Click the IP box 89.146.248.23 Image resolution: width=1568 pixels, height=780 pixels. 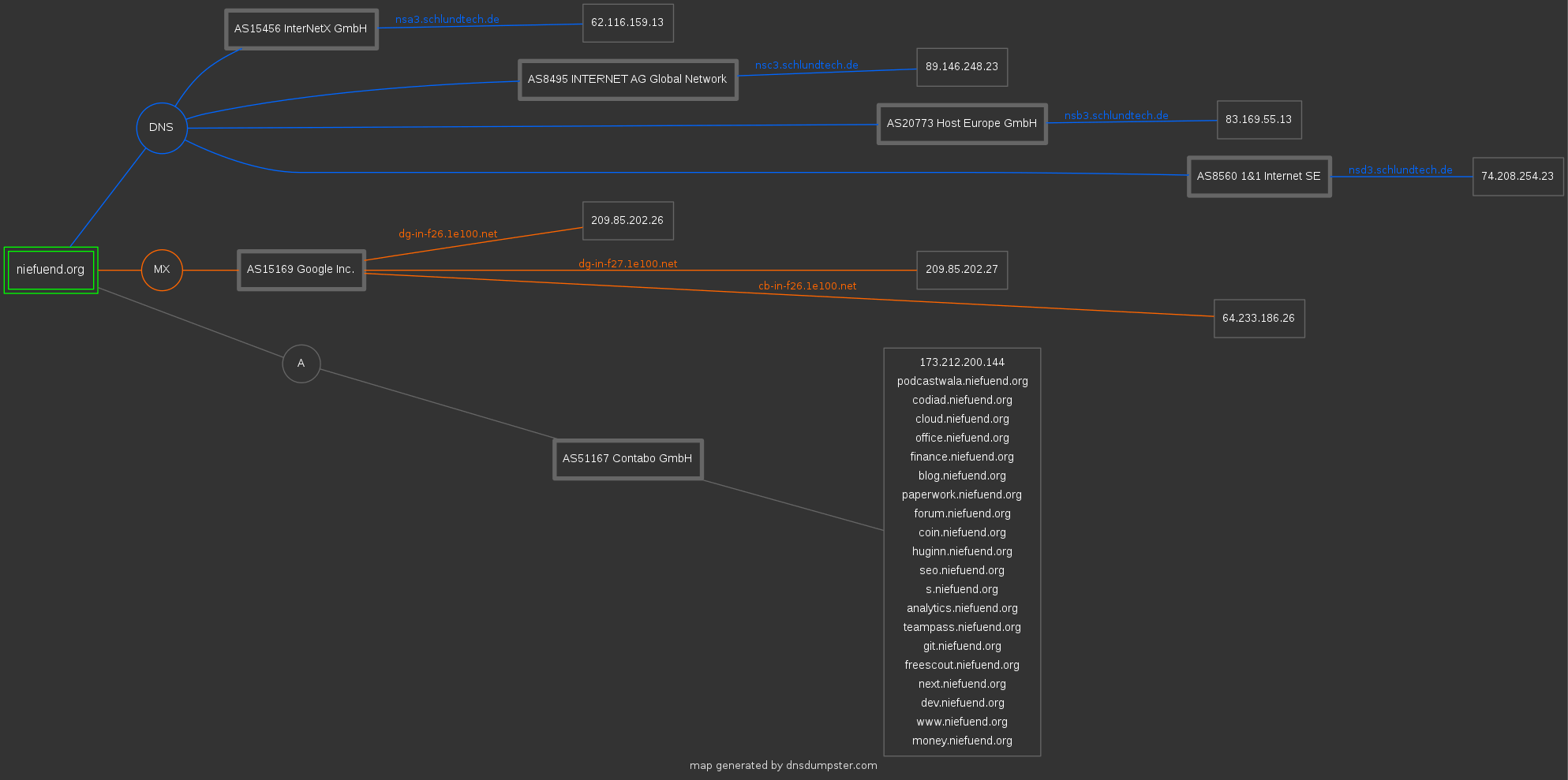[x=962, y=67]
